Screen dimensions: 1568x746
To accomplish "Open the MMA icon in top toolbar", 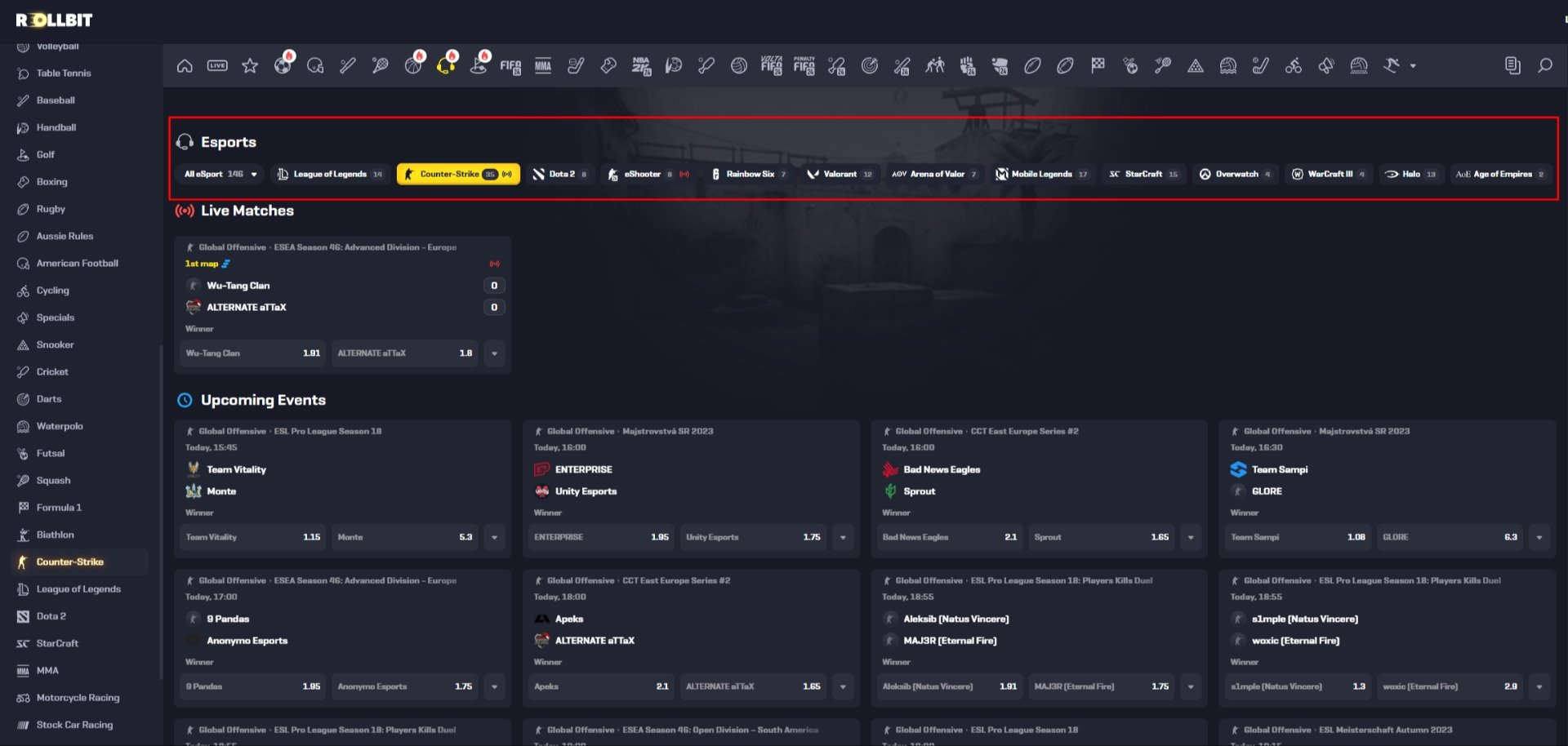I will pyautogui.click(x=543, y=65).
